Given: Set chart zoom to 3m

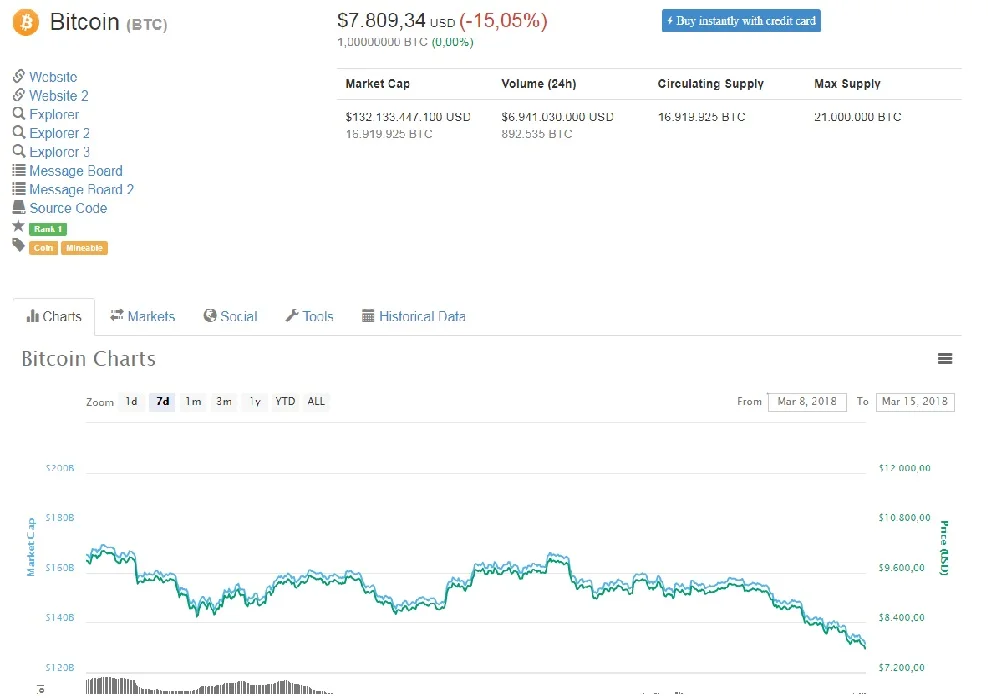Looking at the screenshot, I should 223,401.
